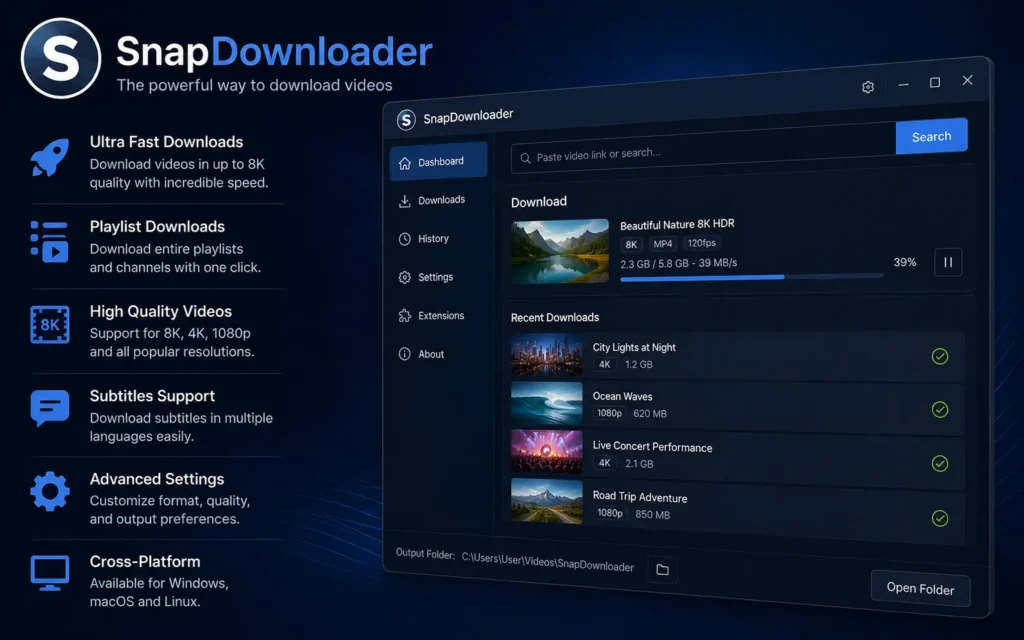Open City Lights at Night thumbnail
Image resolution: width=1024 pixels, height=640 pixels.
[x=547, y=355]
